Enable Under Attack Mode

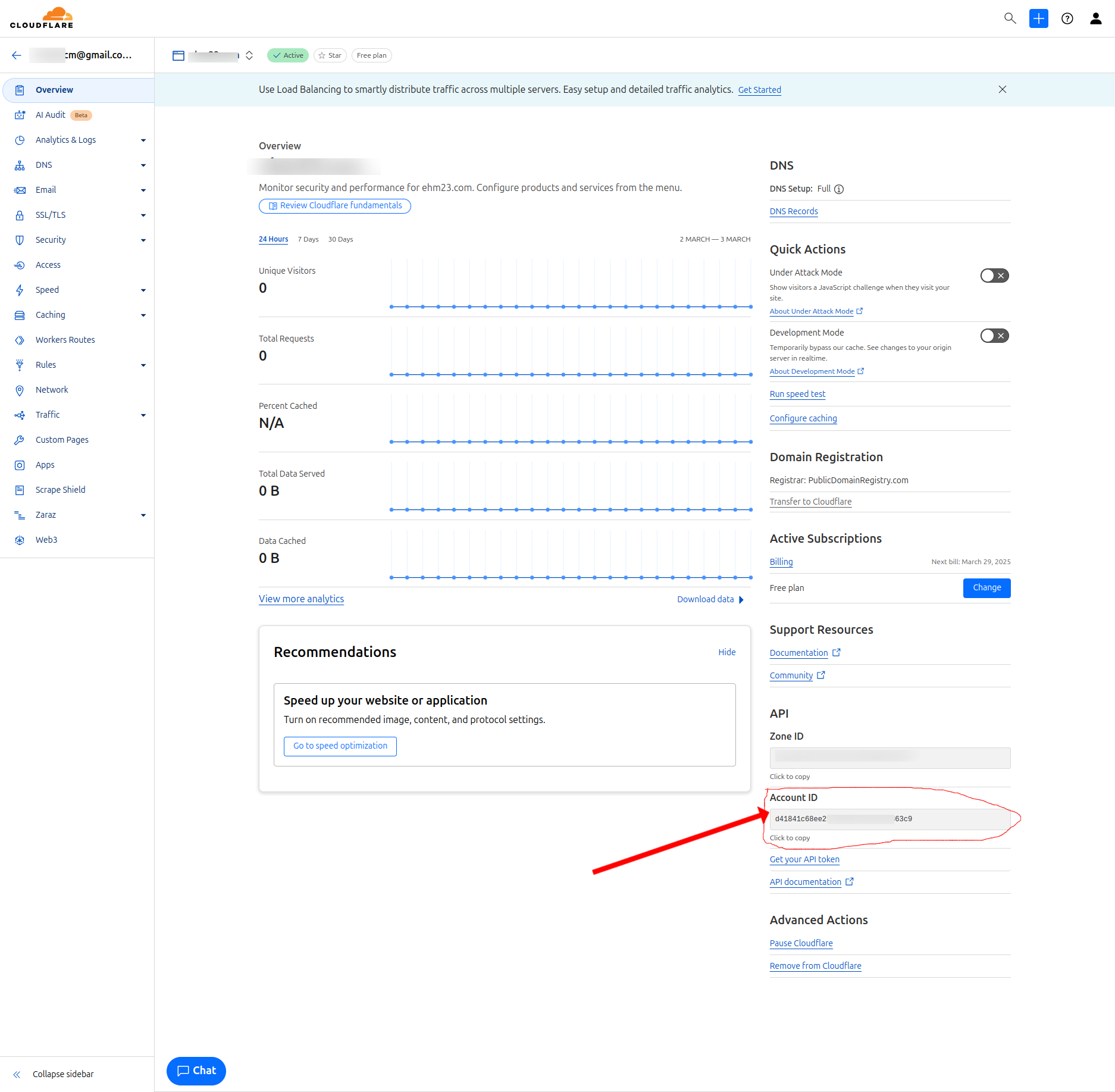click(994, 276)
